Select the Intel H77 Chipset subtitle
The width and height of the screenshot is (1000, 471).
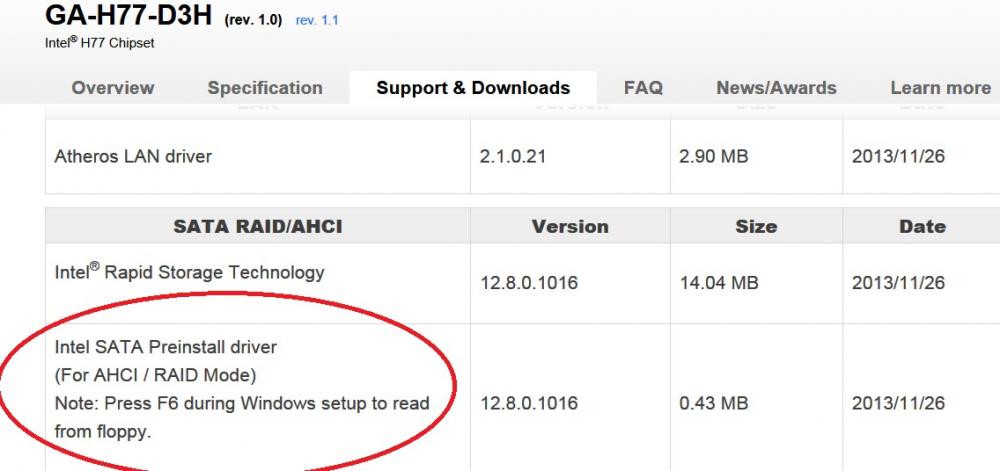tap(99, 43)
